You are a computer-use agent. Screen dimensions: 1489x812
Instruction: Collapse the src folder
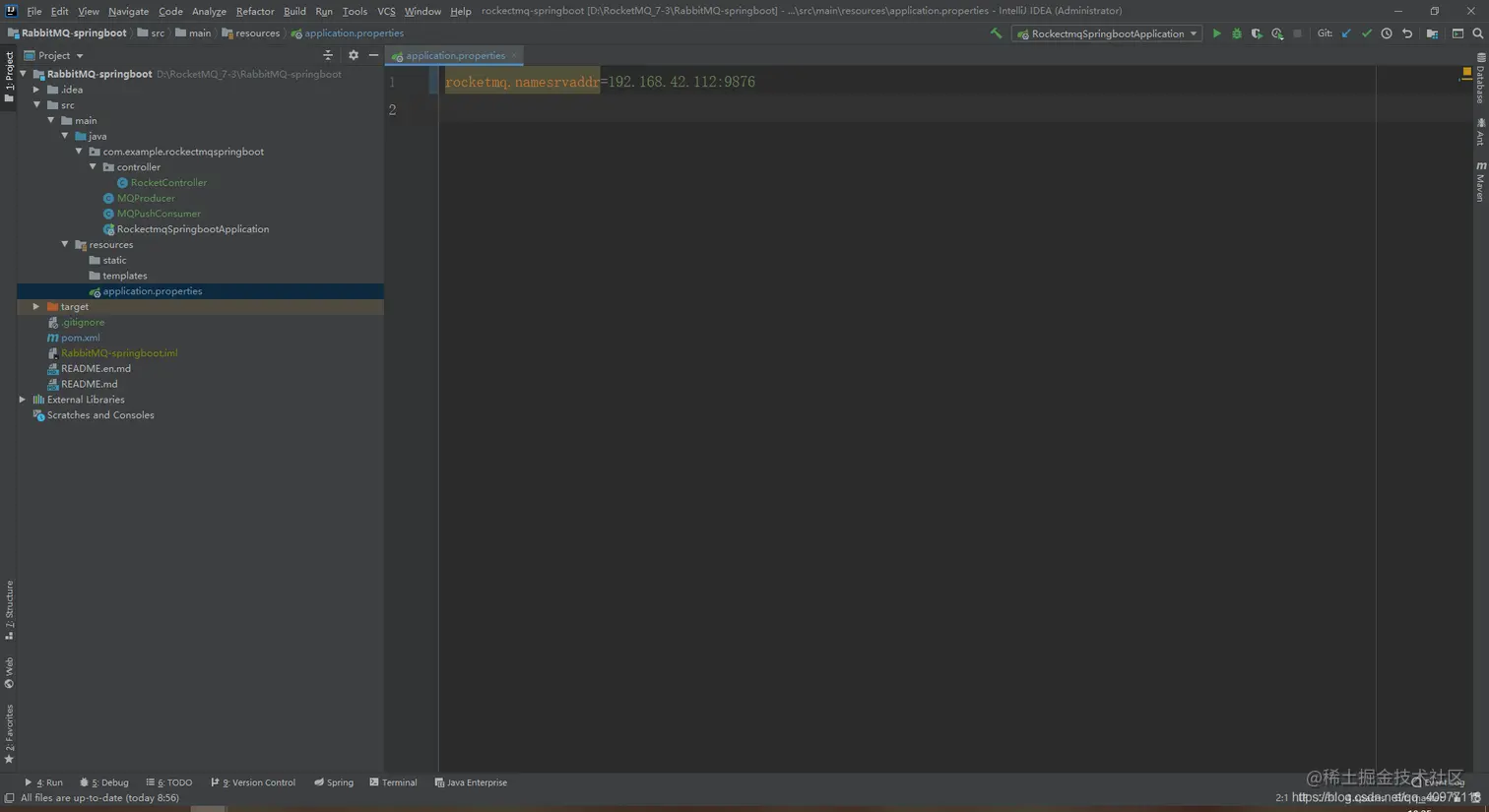coord(36,105)
